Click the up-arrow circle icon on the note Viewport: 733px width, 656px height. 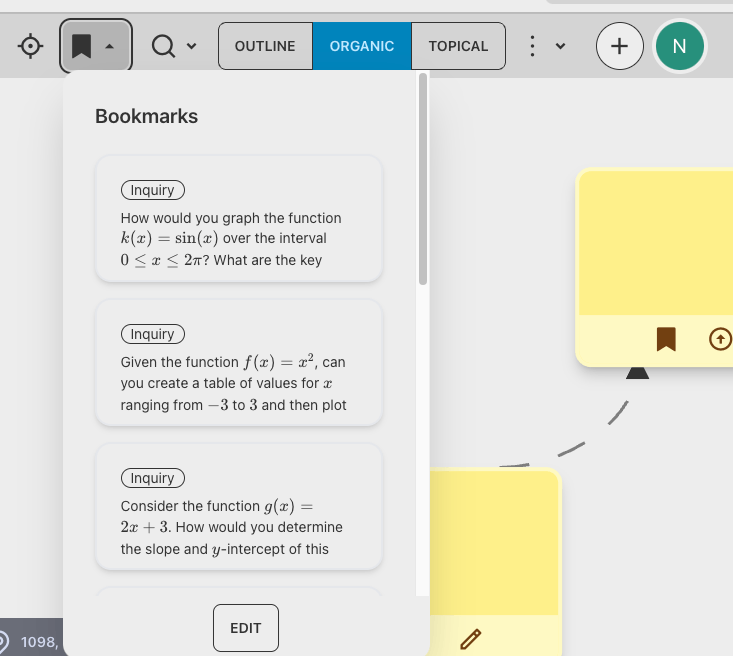tap(720, 339)
